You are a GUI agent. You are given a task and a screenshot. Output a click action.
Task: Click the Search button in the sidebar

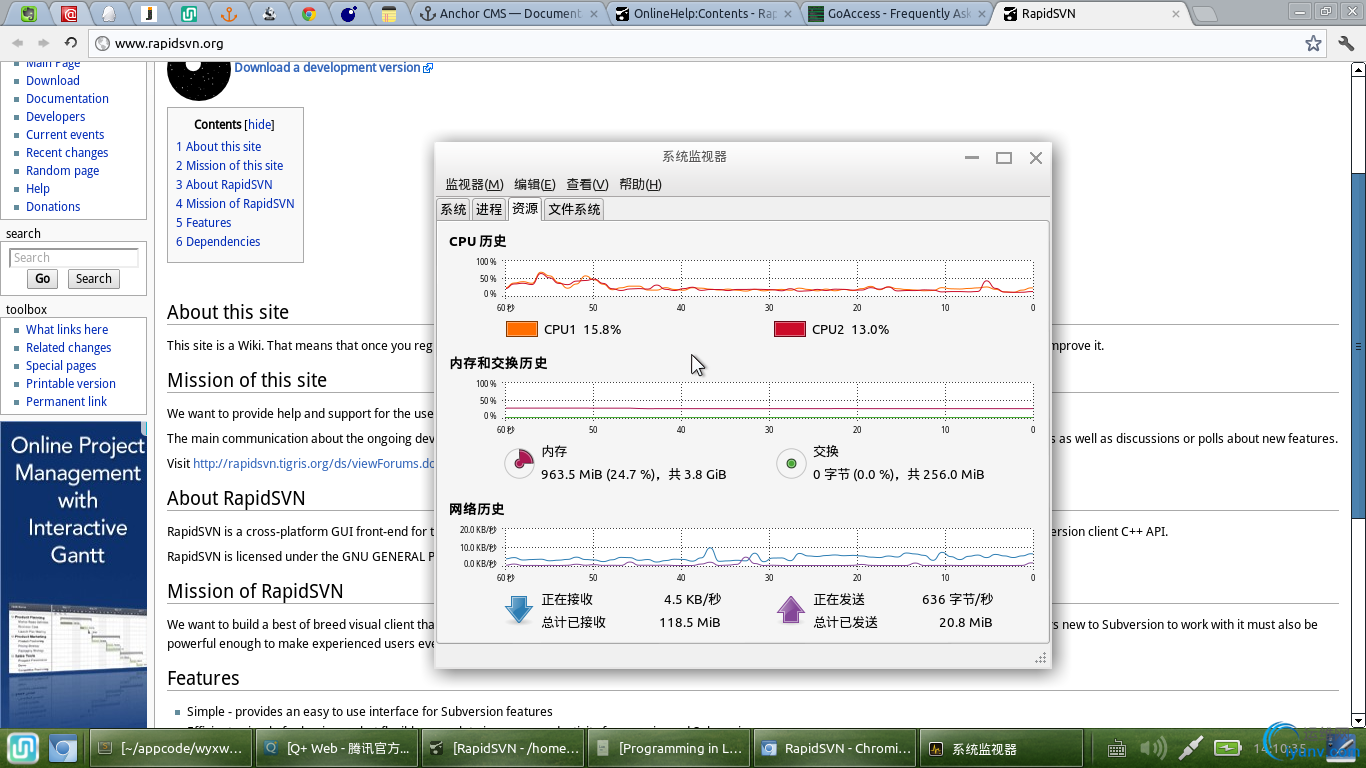click(93, 279)
